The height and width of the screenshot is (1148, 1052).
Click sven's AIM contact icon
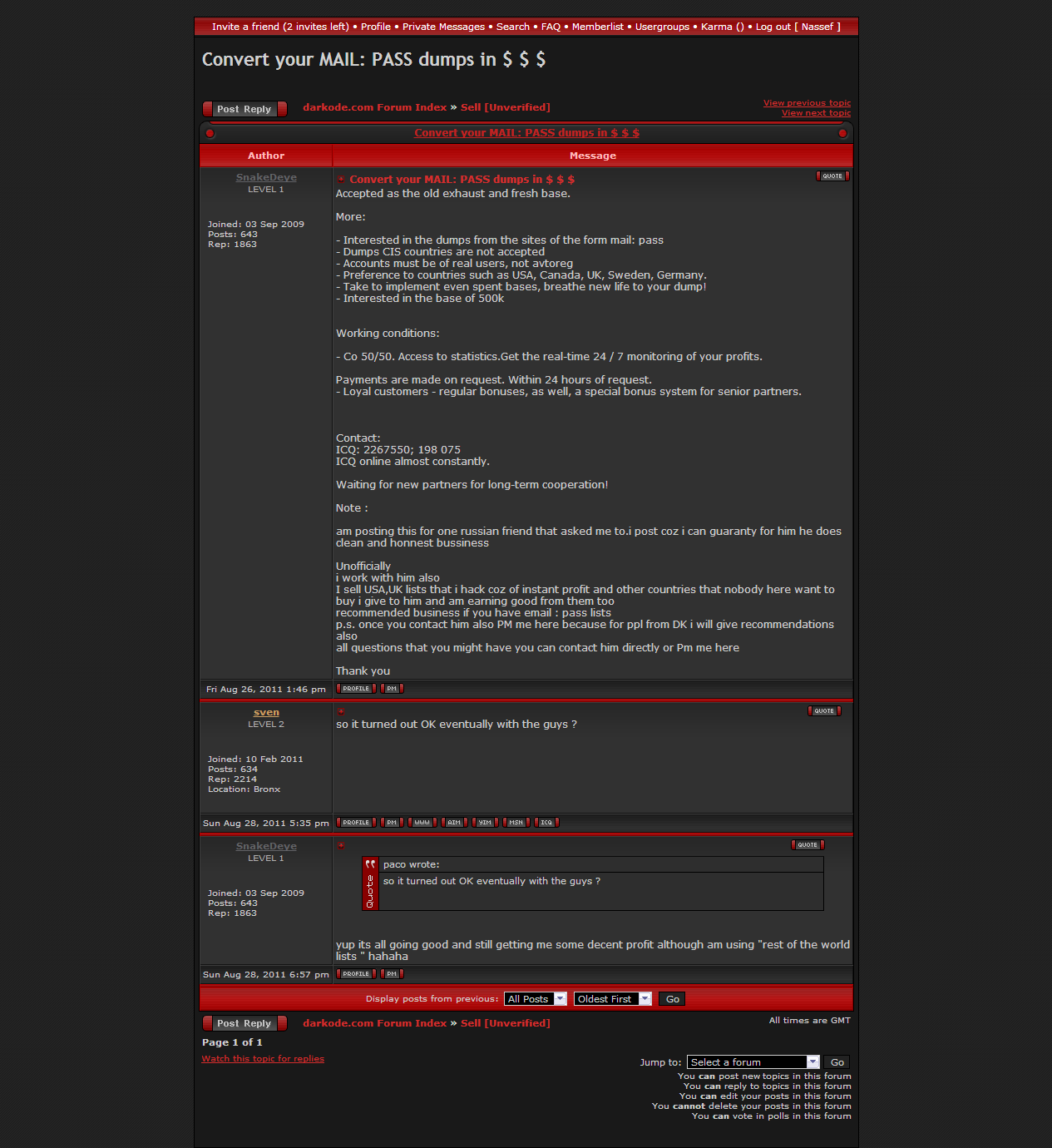pyautogui.click(x=454, y=823)
